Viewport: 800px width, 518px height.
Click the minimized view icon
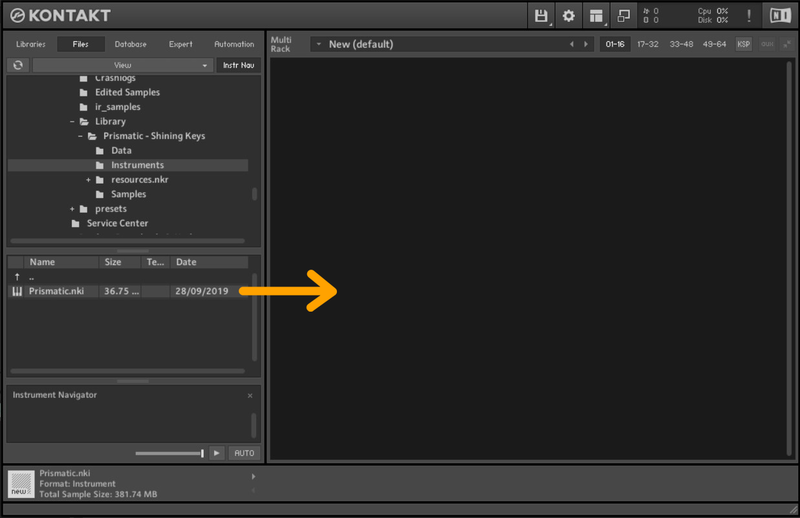point(623,16)
